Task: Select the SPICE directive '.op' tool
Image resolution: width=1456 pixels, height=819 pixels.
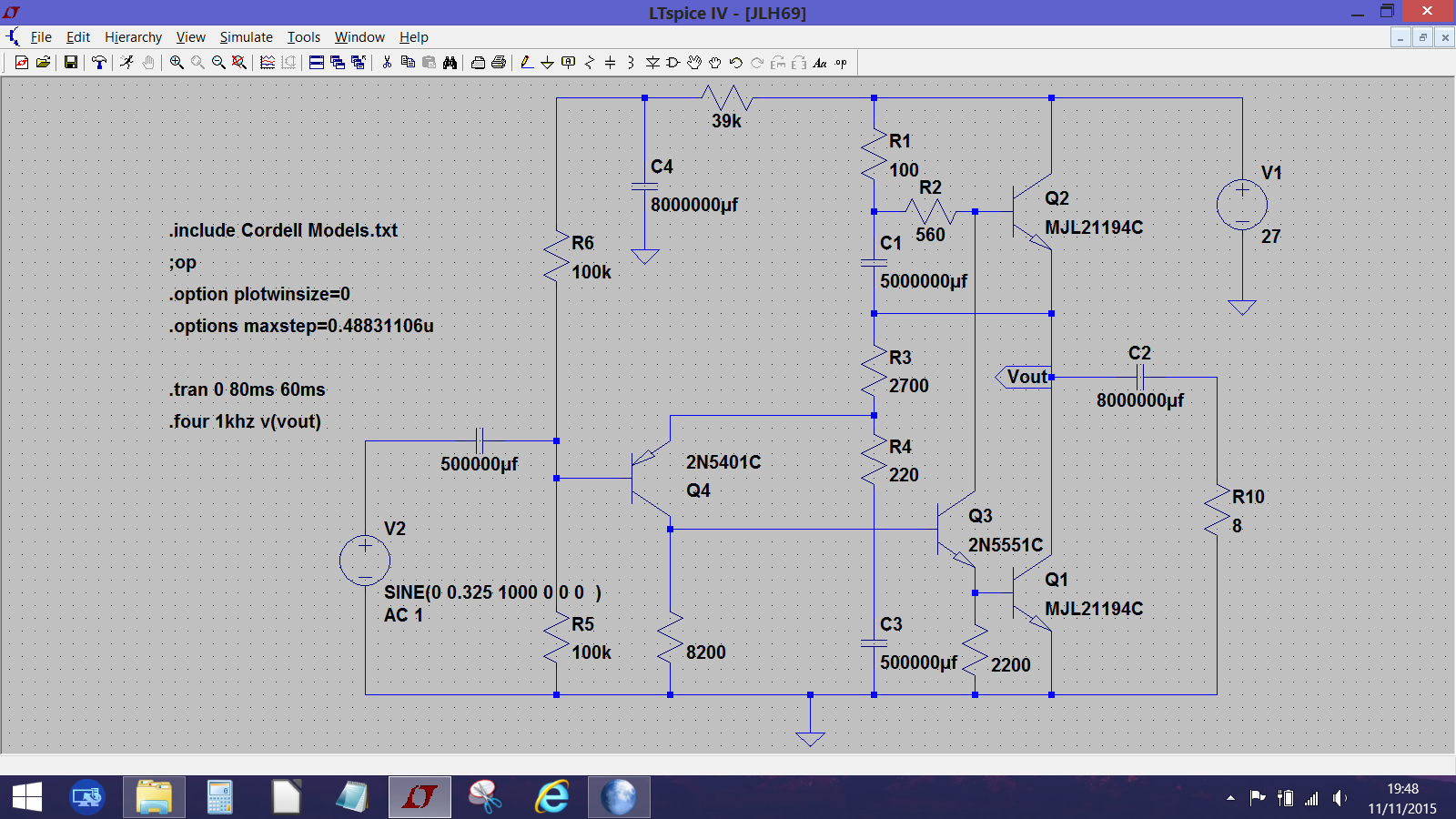Action: tap(841, 63)
